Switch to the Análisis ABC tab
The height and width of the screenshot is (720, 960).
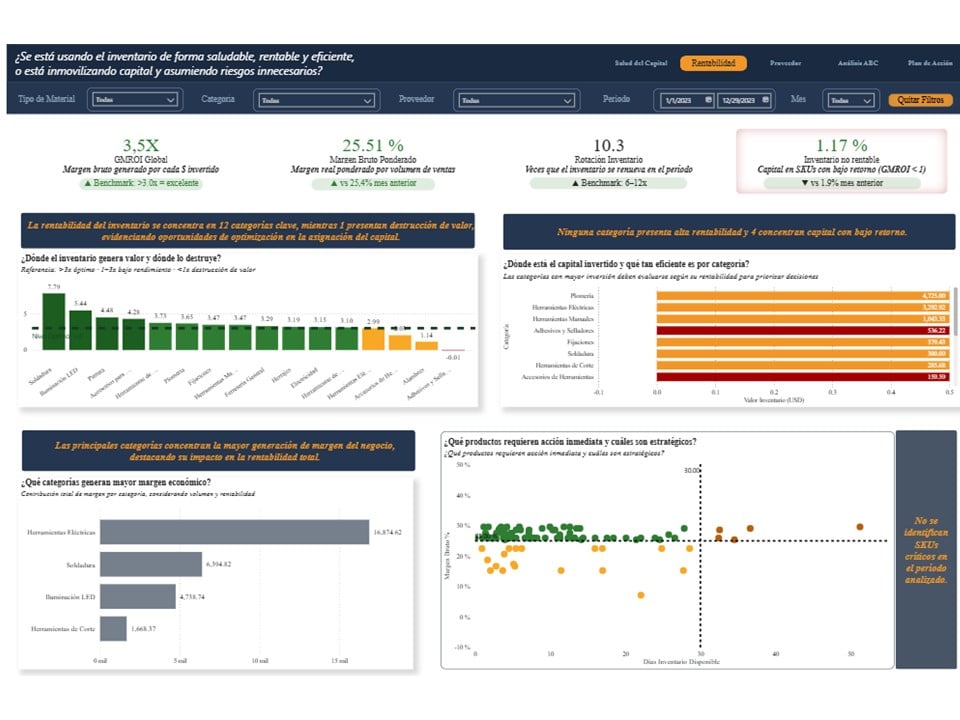(858, 63)
